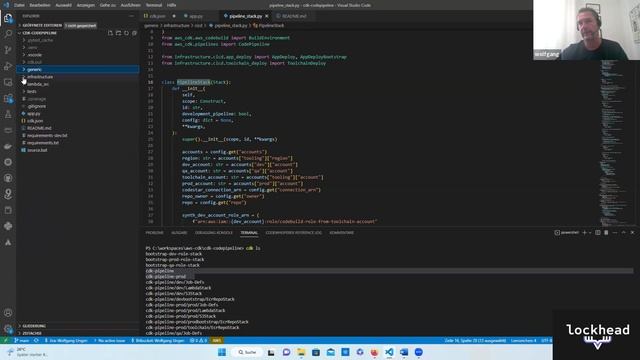Expand the infrastructure folder
Viewport: 640px width, 360px height.
(x=78, y=77)
